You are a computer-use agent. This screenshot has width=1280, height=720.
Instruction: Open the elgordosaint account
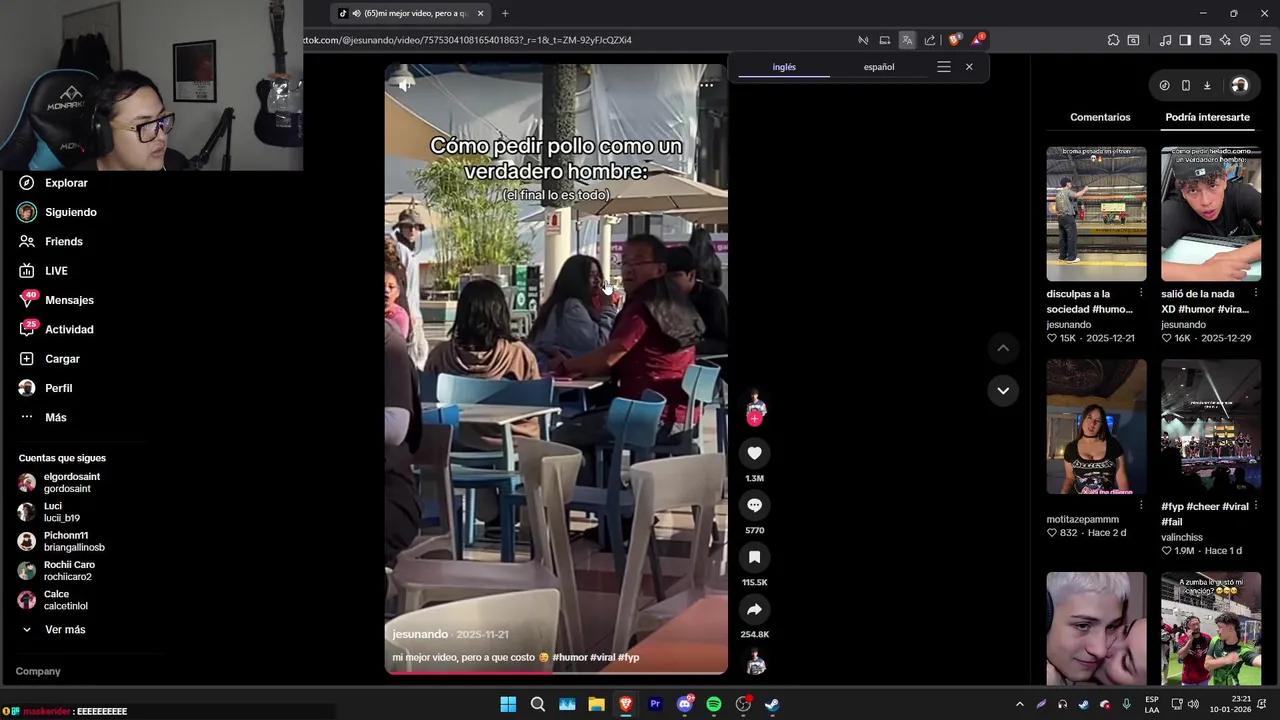tap(60, 483)
